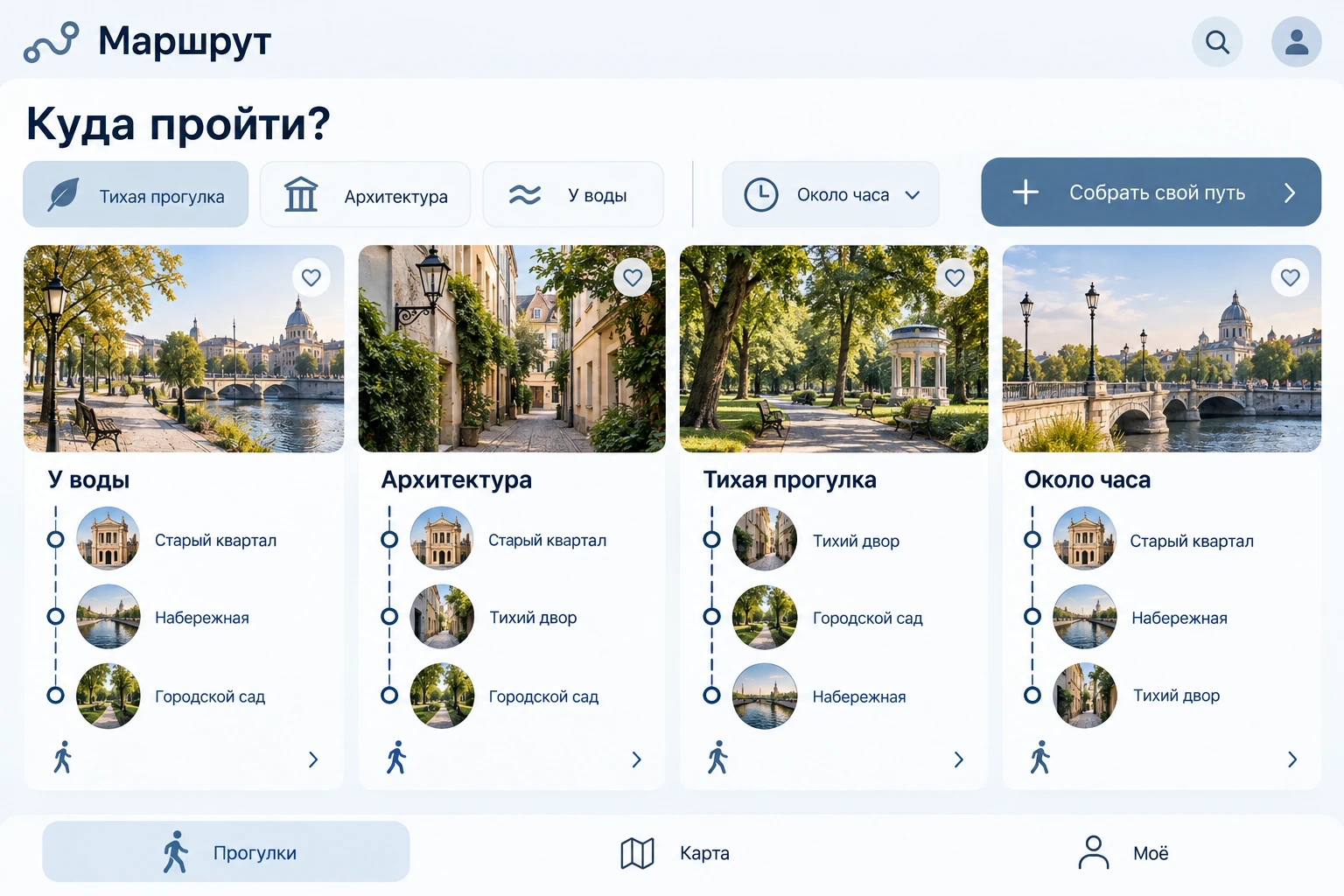Toggle the Архитектура filter chip
1344x896 pixels.
click(366, 194)
